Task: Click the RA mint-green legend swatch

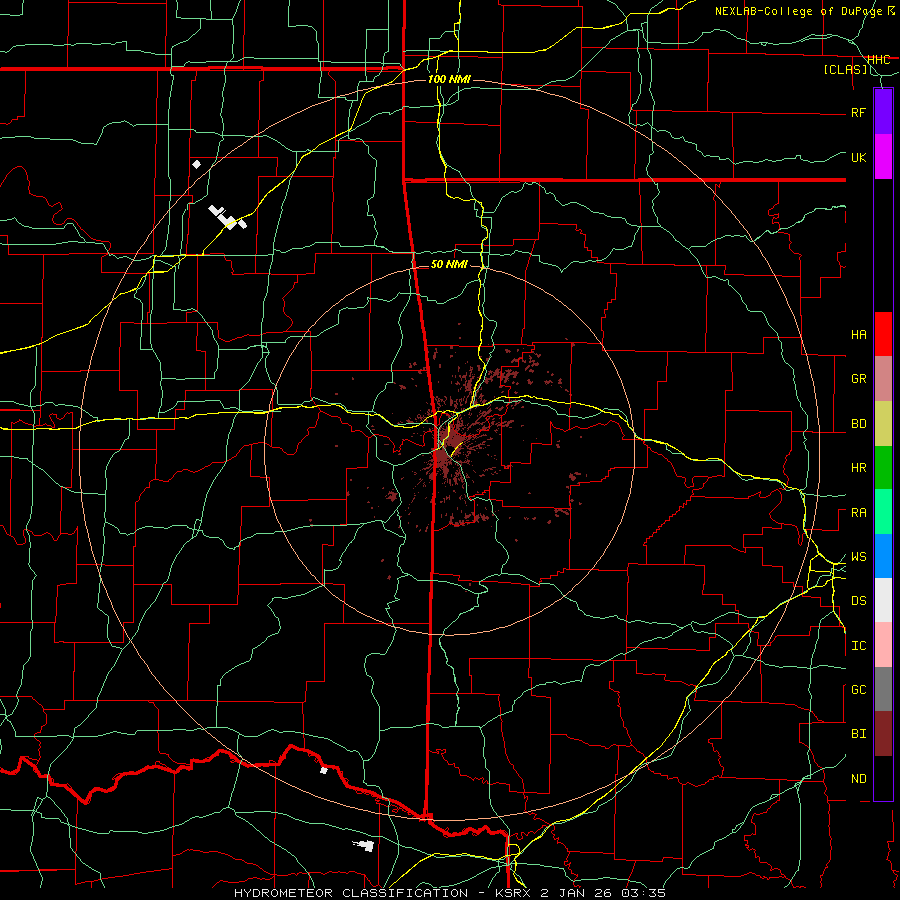Action: (x=883, y=512)
